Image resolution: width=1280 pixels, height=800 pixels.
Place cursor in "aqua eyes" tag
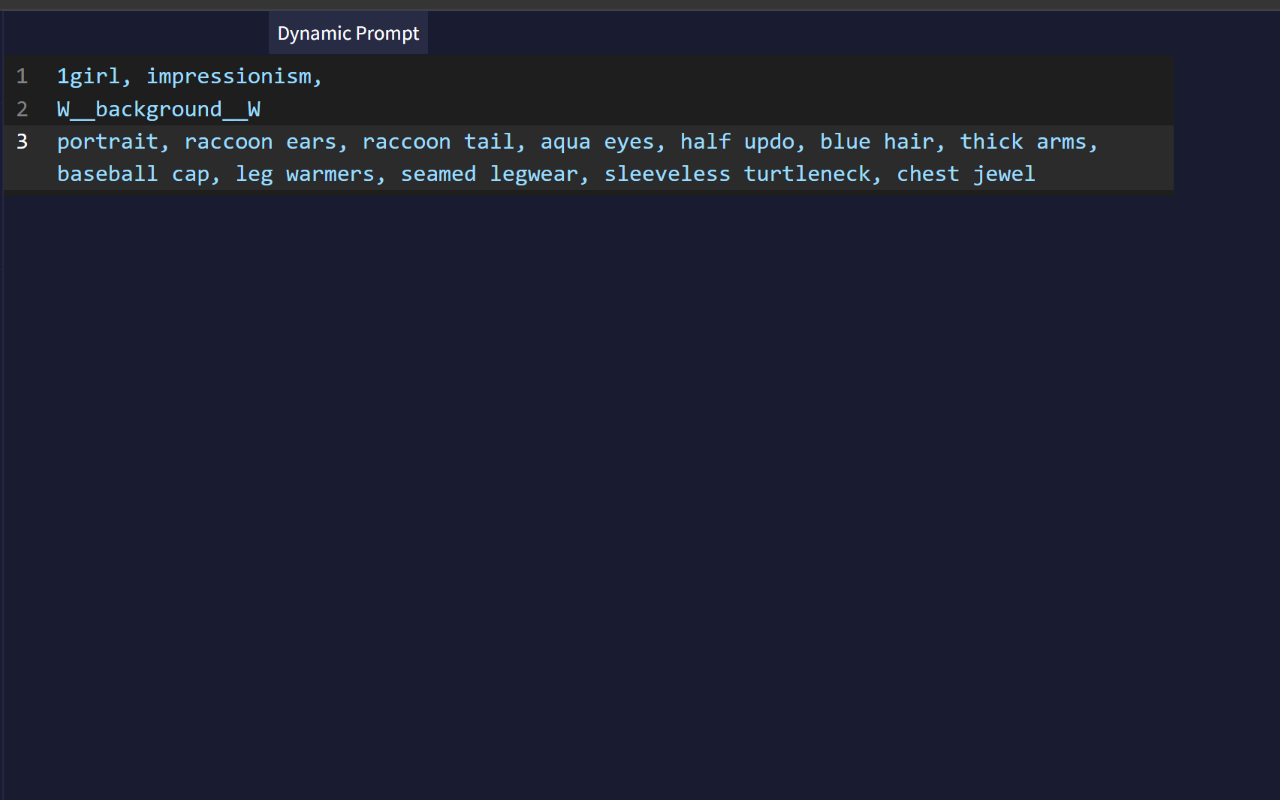[597, 141]
